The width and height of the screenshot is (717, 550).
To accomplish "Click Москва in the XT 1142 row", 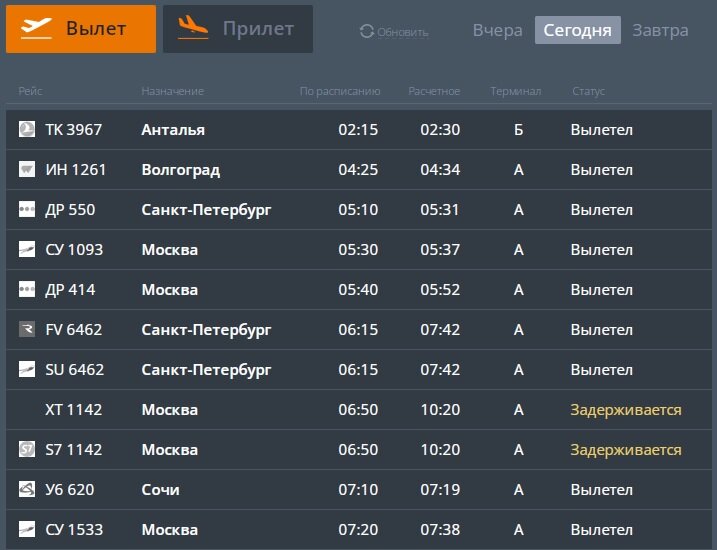I will pyautogui.click(x=170, y=410).
